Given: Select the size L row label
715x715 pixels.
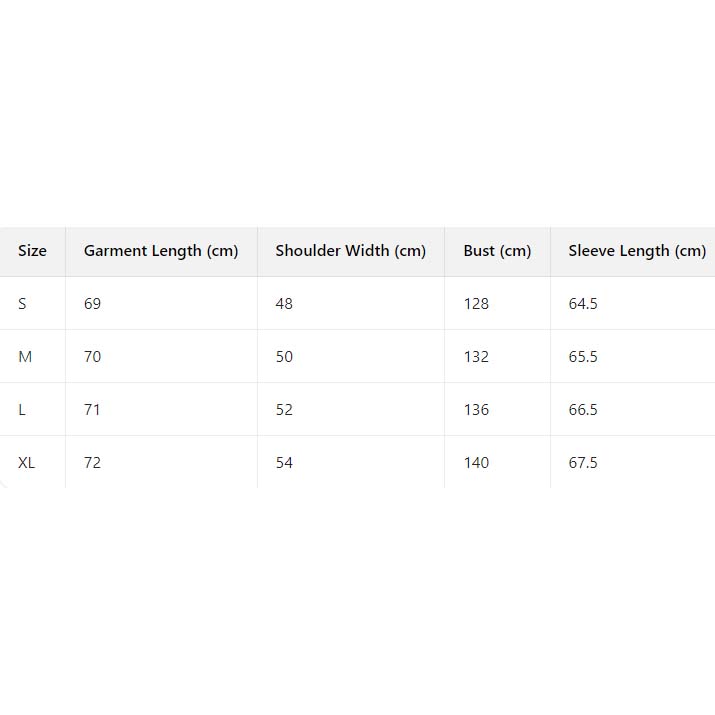Looking at the screenshot, I should click(22, 410).
